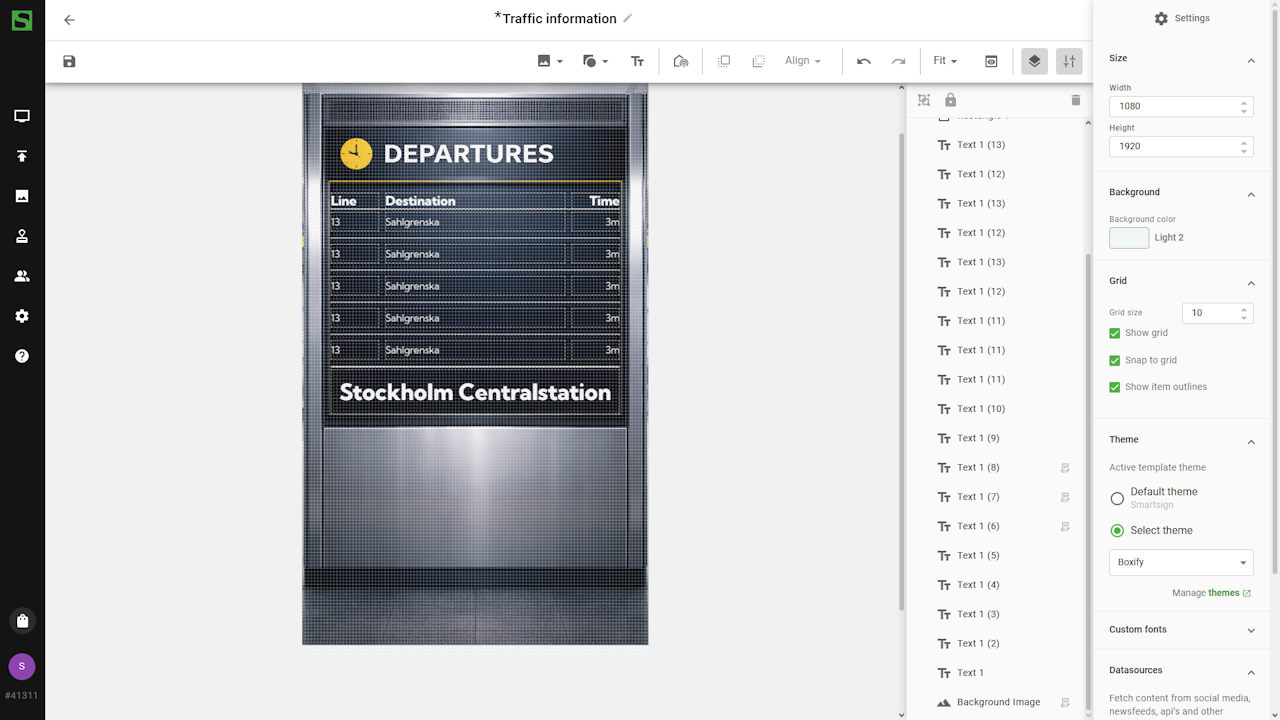Open the Users section (people icon)

point(22,276)
